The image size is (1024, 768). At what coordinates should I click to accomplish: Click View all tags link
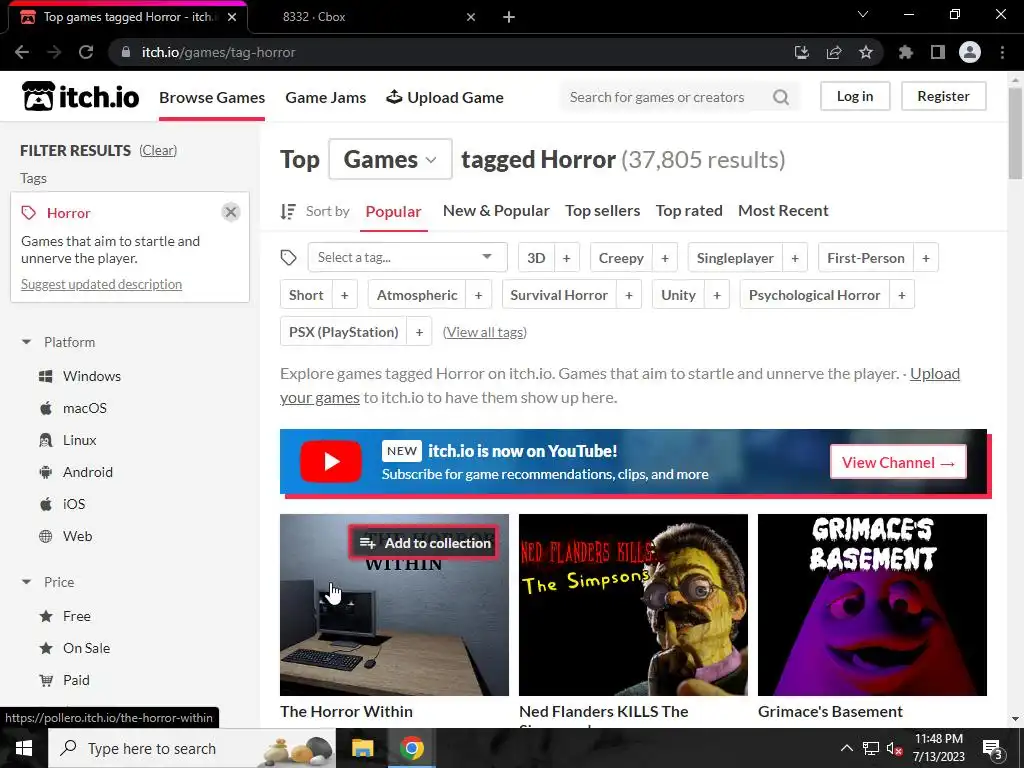(x=485, y=332)
